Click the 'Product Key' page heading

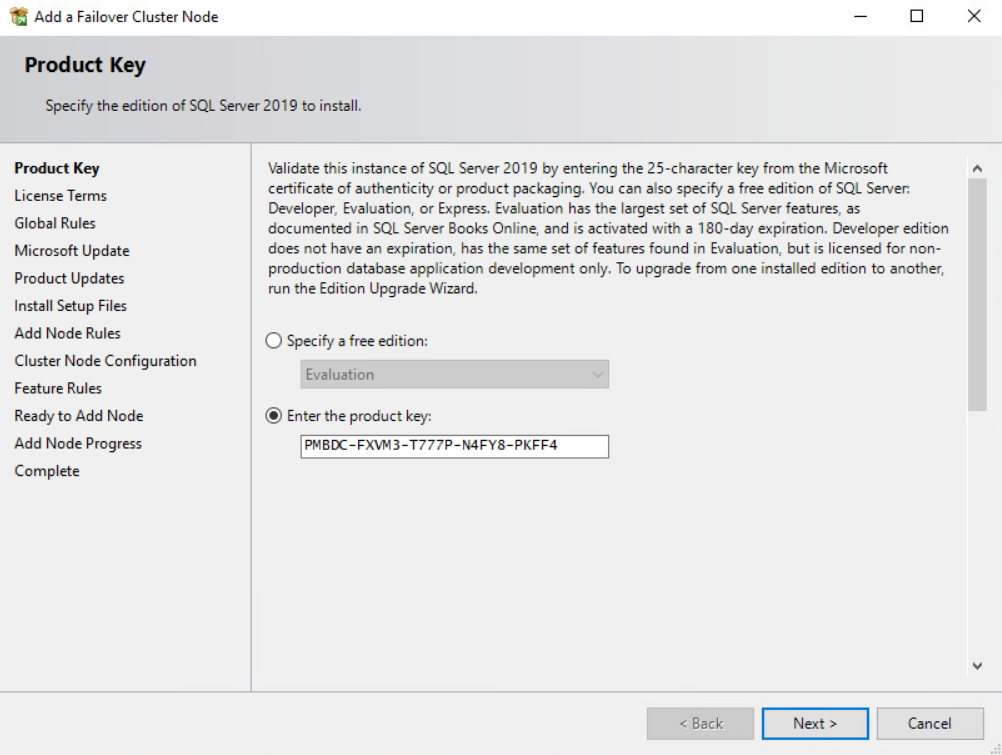[85, 65]
